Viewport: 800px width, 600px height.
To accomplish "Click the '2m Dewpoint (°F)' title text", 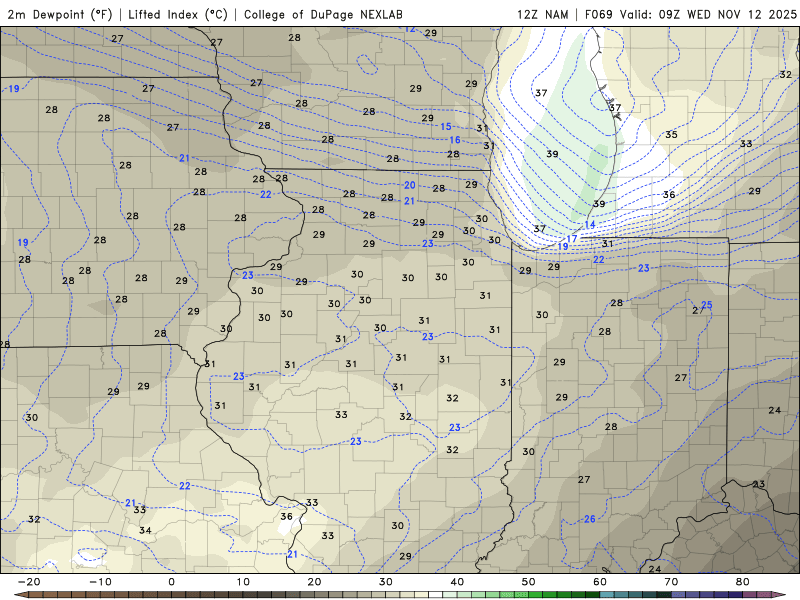I will coord(60,14).
